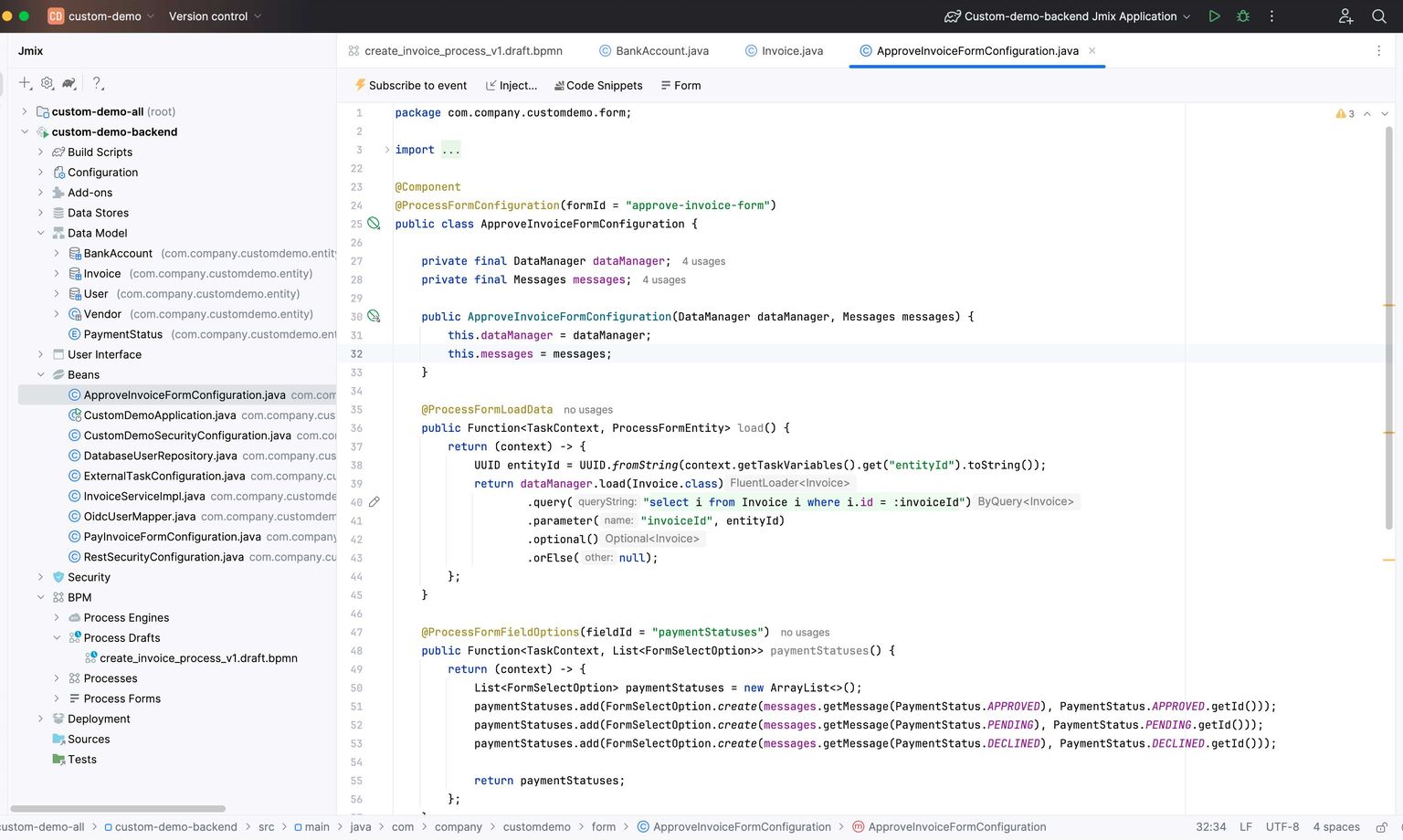Open the Version control dropdown
This screenshot has width=1403, height=840.
coord(216,16)
